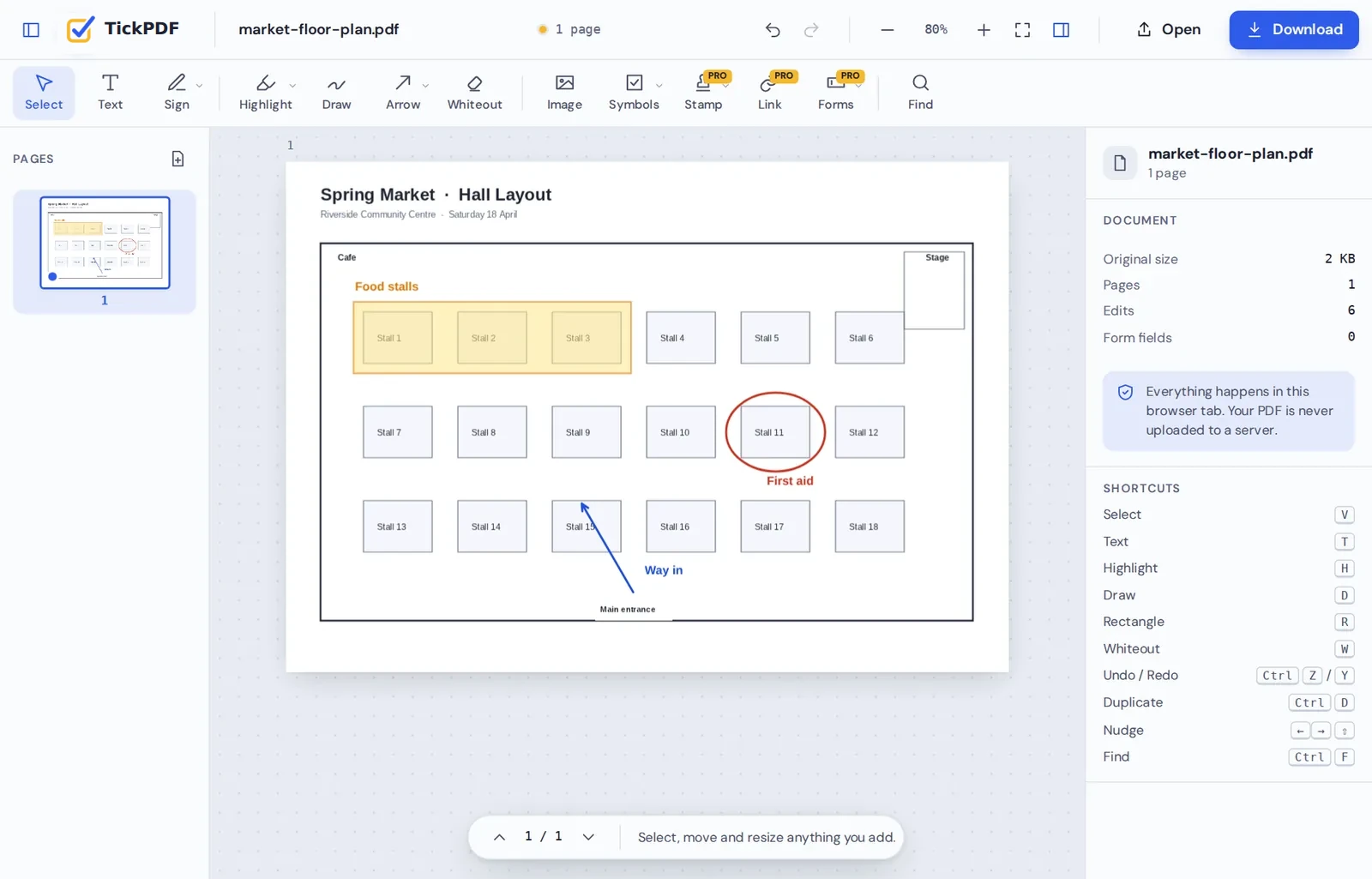
Task: Click the Whiteout shortcut W key
Action: [1345, 649]
